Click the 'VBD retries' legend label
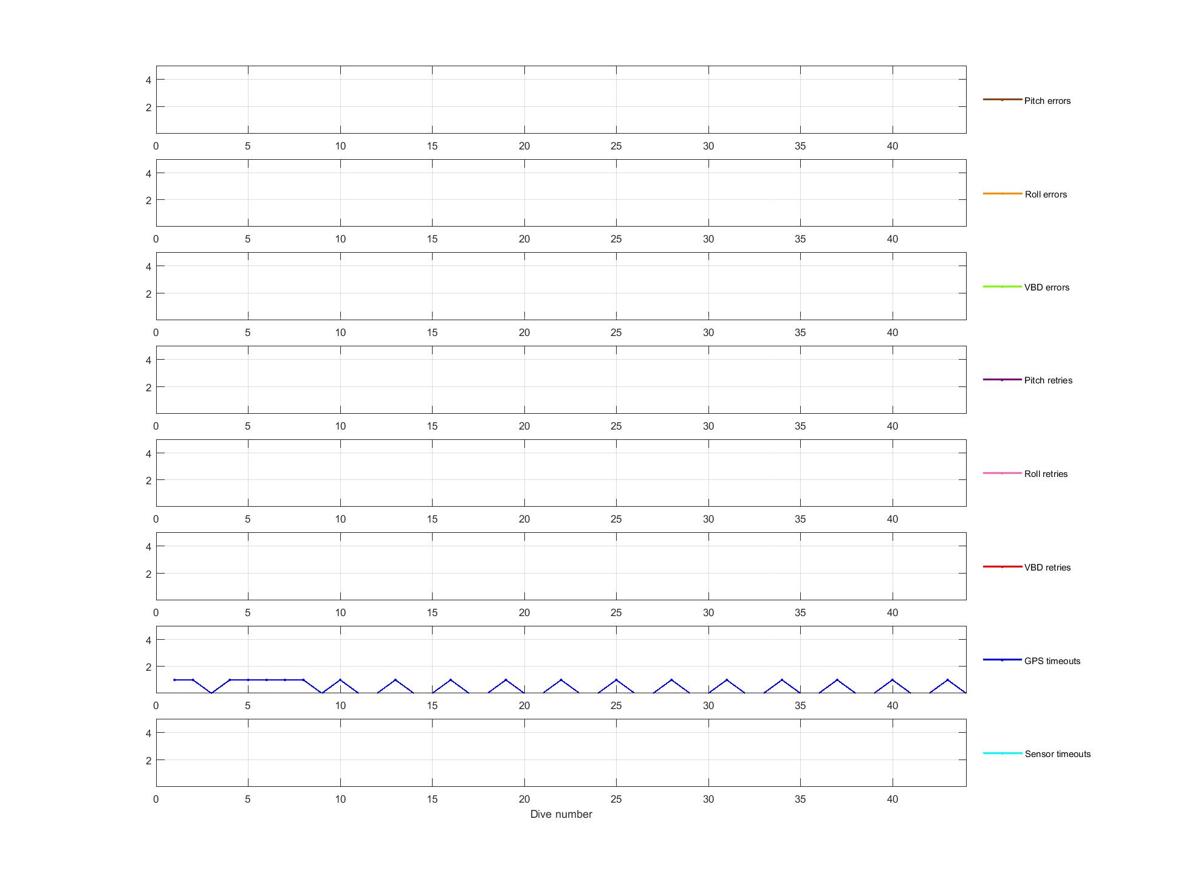1200x885 pixels. click(1047, 567)
